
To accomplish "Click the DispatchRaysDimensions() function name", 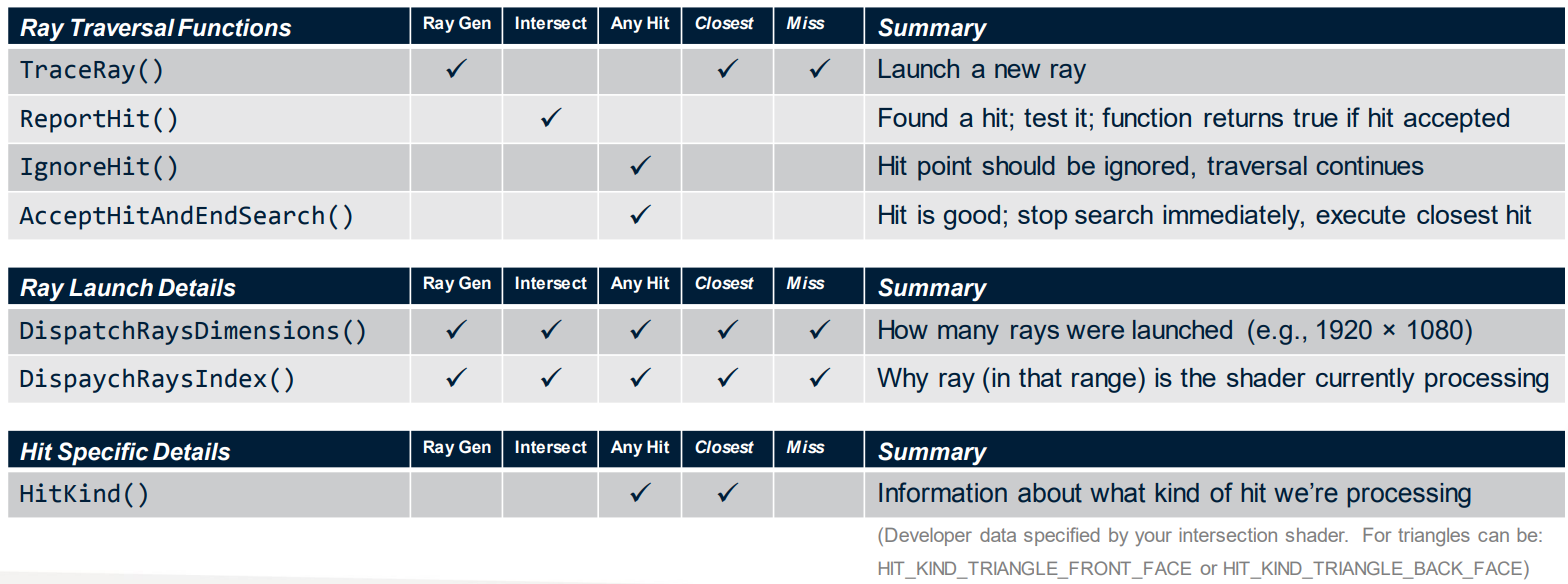I will click(x=194, y=331).
